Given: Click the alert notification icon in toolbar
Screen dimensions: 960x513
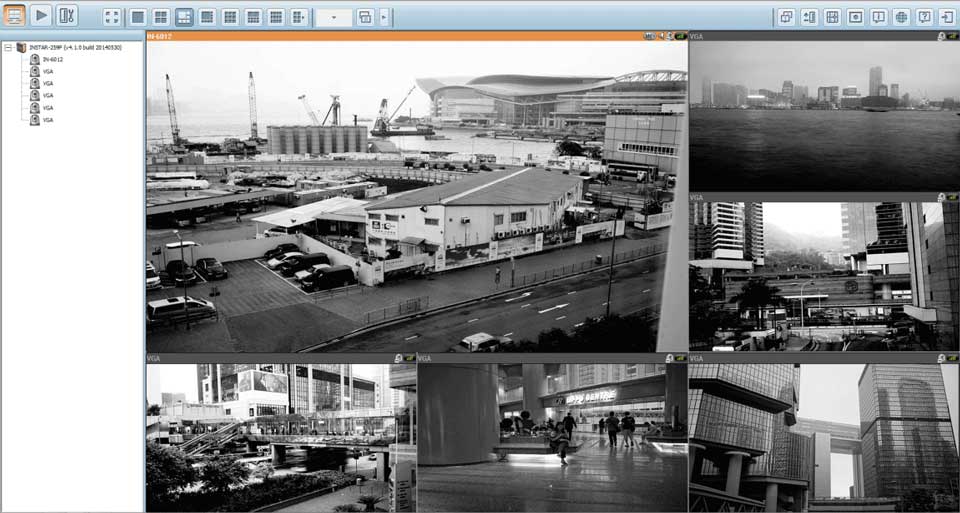Looking at the screenshot, I should pyautogui.click(x=878, y=17).
